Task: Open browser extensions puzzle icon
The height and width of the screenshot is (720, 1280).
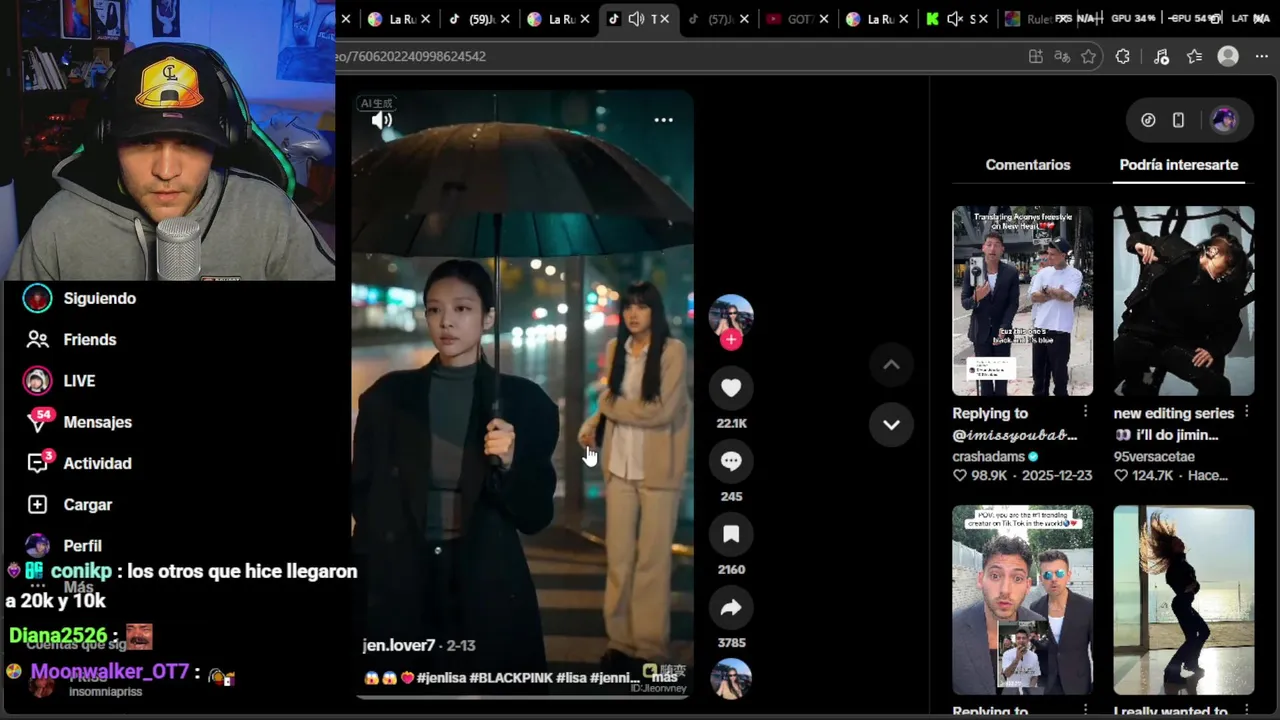Action: tap(1123, 57)
